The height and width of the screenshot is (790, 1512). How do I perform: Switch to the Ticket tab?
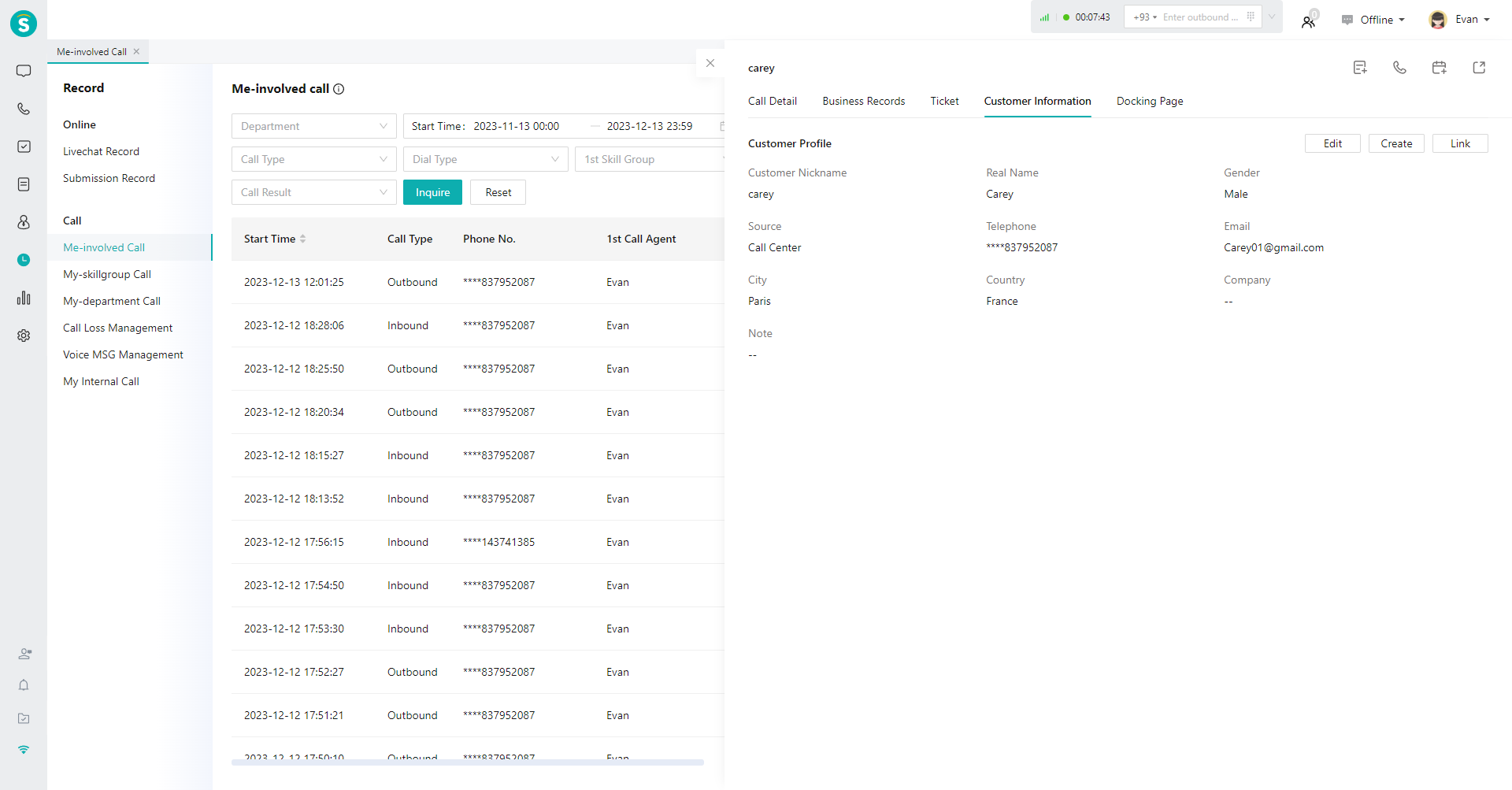click(x=944, y=101)
